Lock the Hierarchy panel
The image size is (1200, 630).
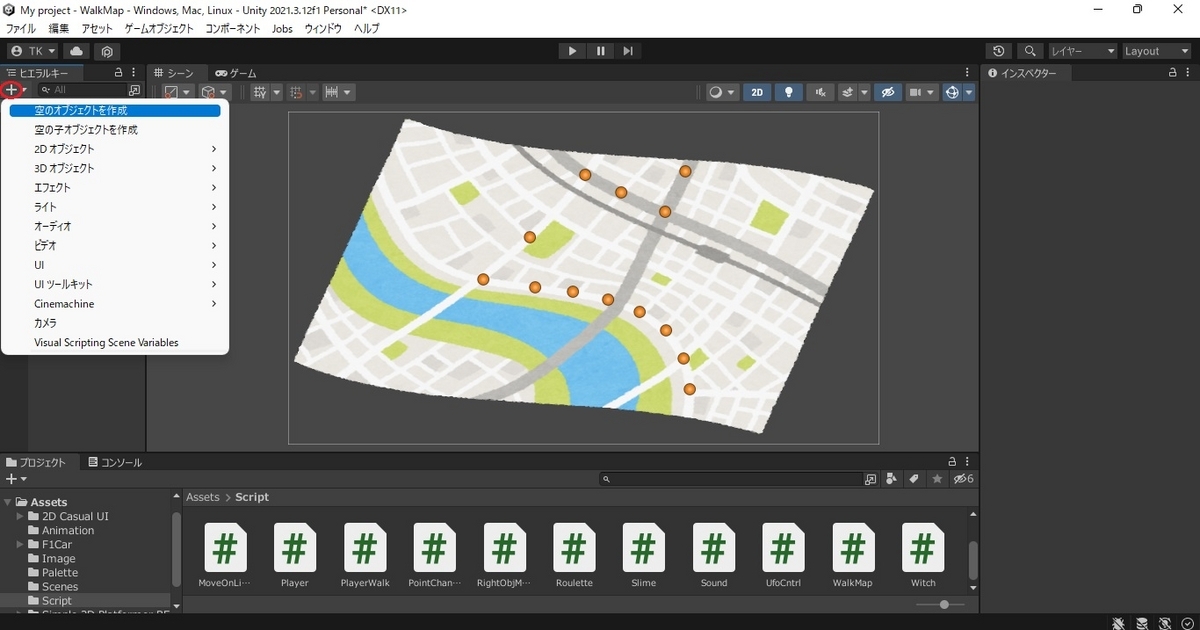(x=119, y=73)
